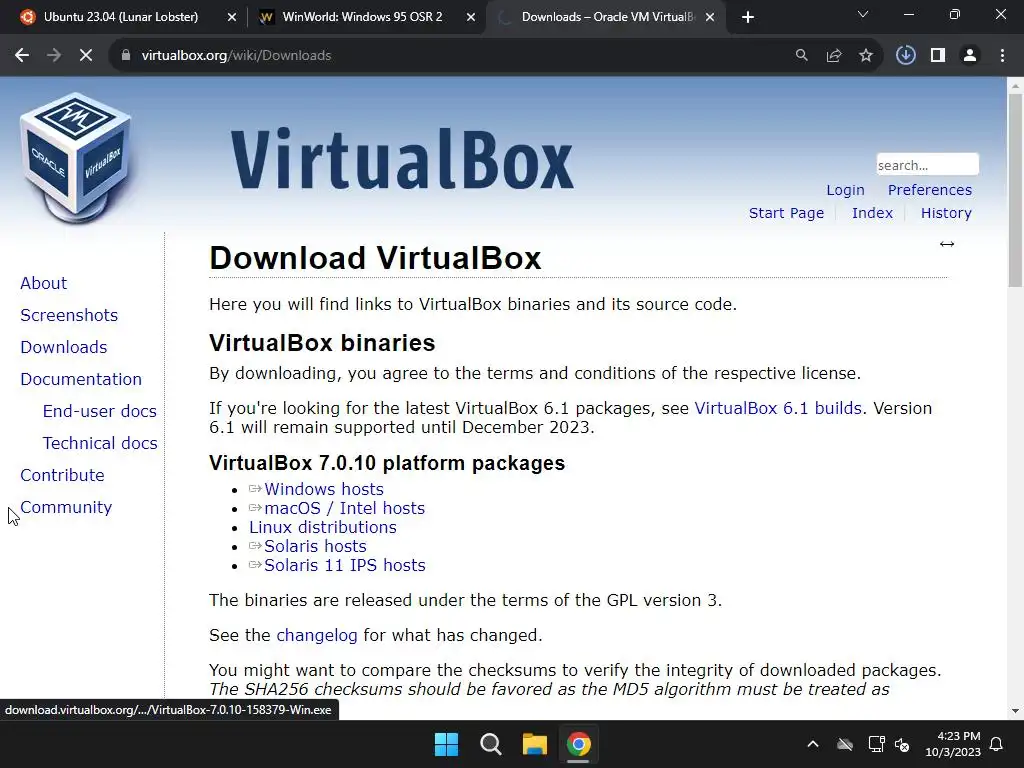The height and width of the screenshot is (768, 1024).
Task: Close the WinWorld Windows 95 tab
Action: pyautogui.click(x=471, y=17)
